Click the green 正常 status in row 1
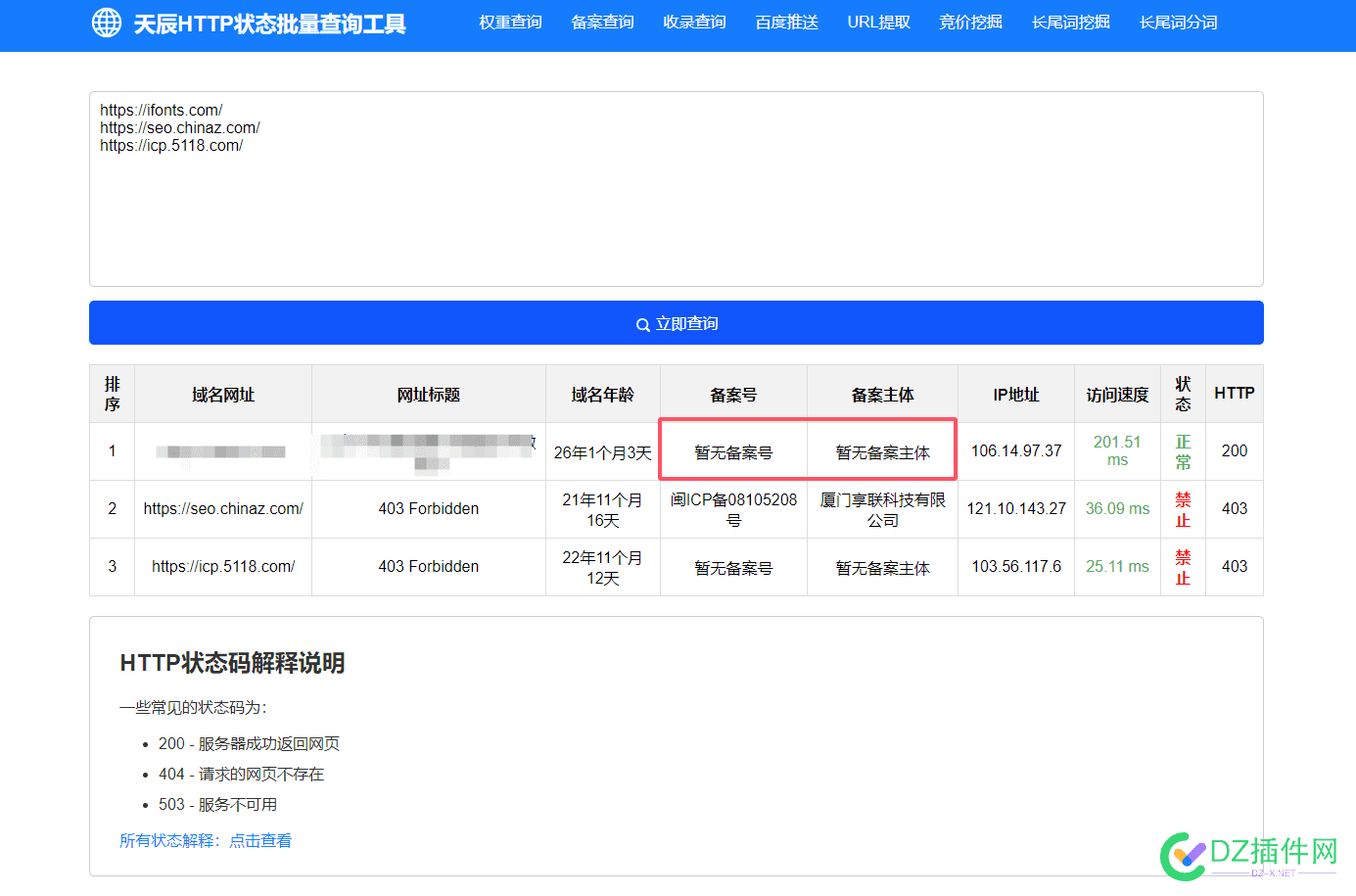1356x896 pixels. click(x=1184, y=451)
